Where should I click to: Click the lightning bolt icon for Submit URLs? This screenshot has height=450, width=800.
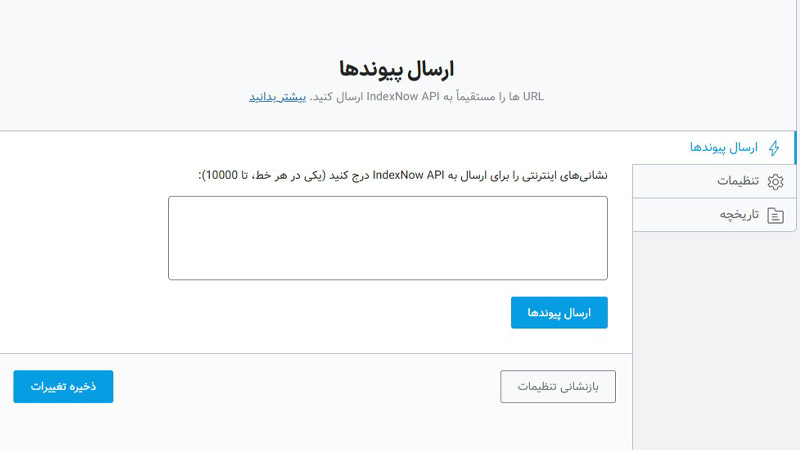tap(775, 148)
